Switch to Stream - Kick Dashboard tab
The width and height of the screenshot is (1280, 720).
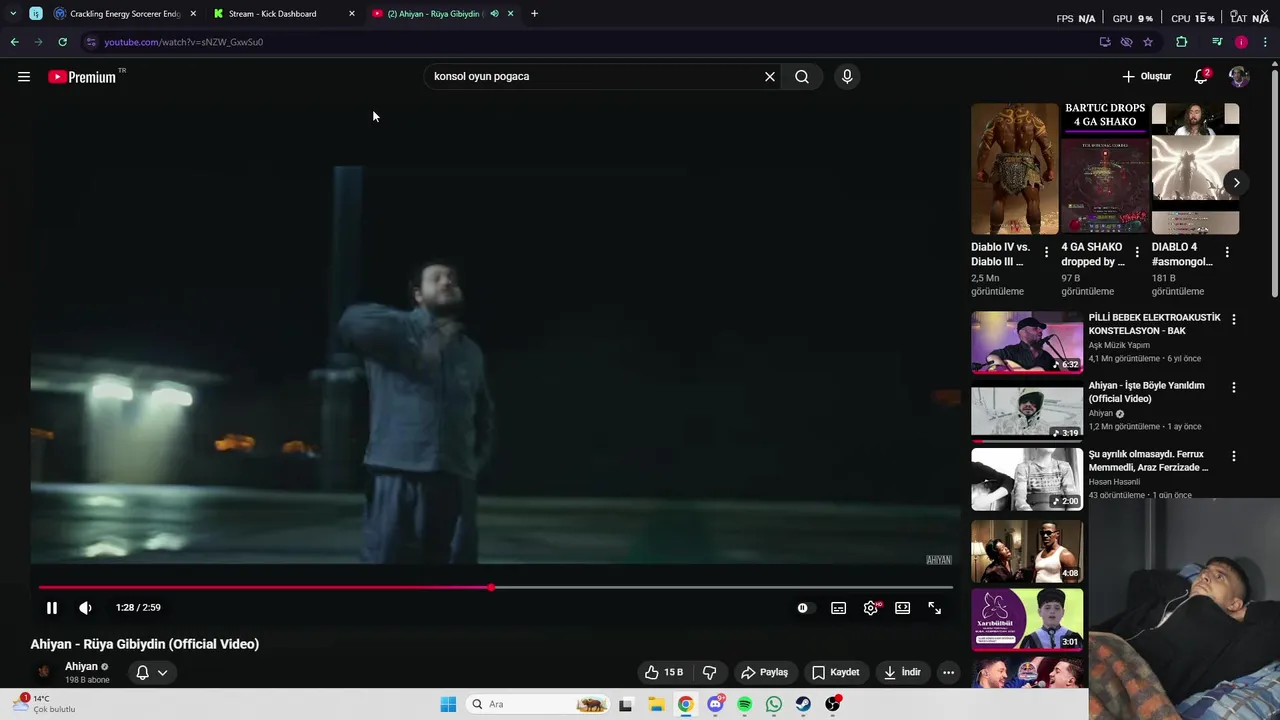(284, 14)
